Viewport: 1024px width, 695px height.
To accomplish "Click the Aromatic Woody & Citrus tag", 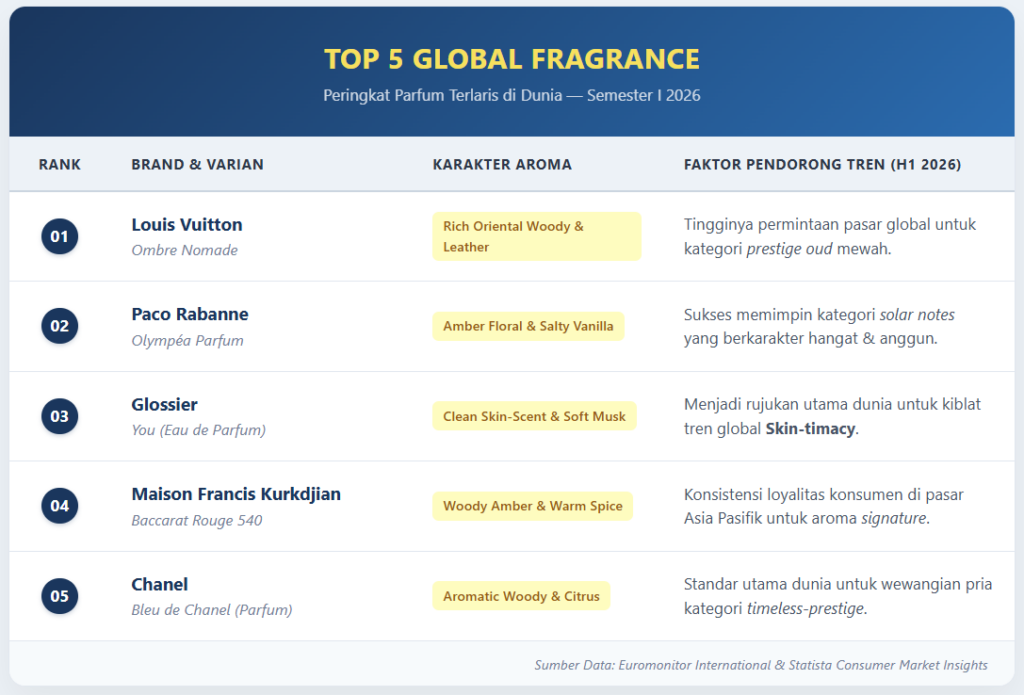I will pos(521,596).
